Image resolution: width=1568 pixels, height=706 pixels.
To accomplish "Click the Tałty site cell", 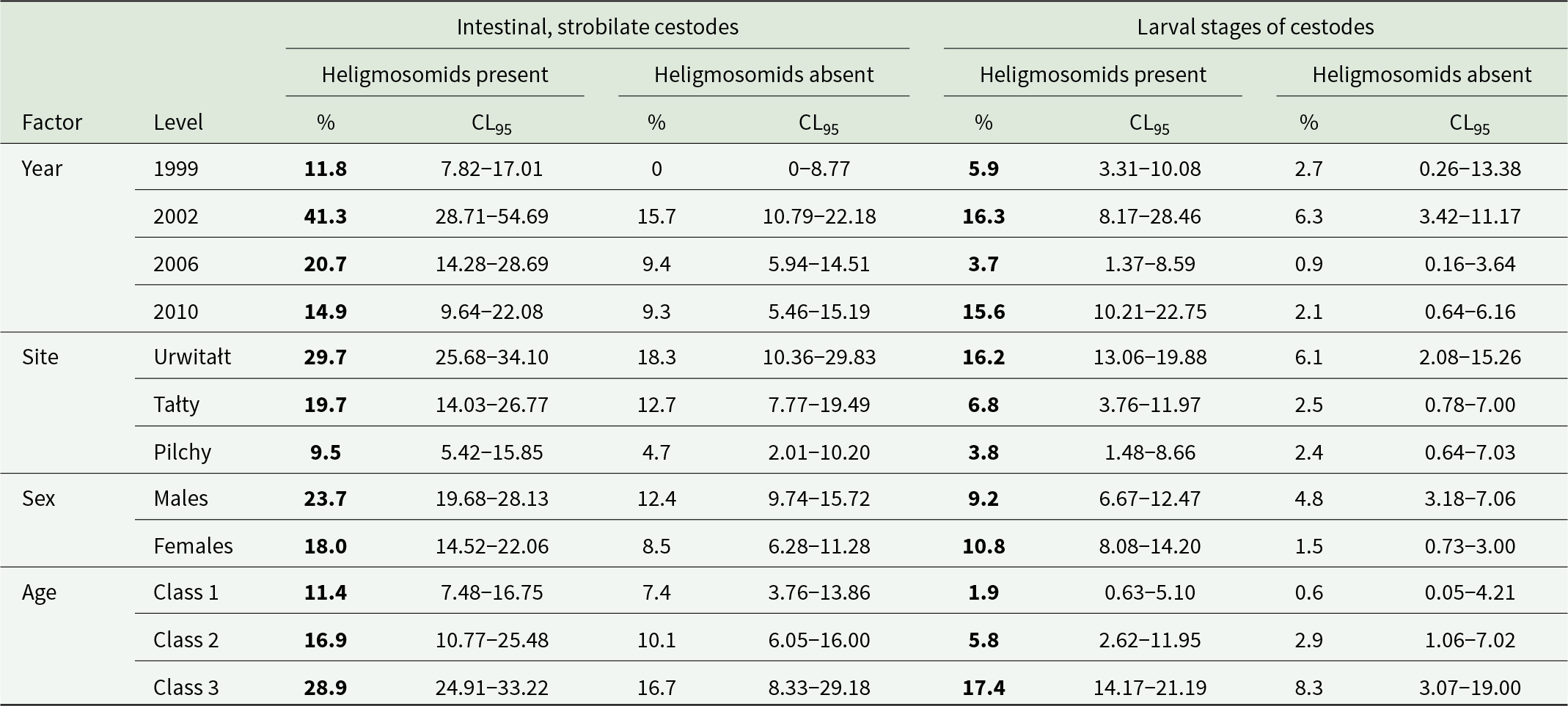I will click(177, 405).
